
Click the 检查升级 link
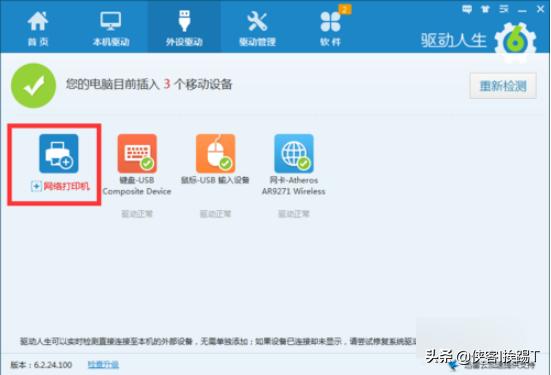(x=103, y=364)
